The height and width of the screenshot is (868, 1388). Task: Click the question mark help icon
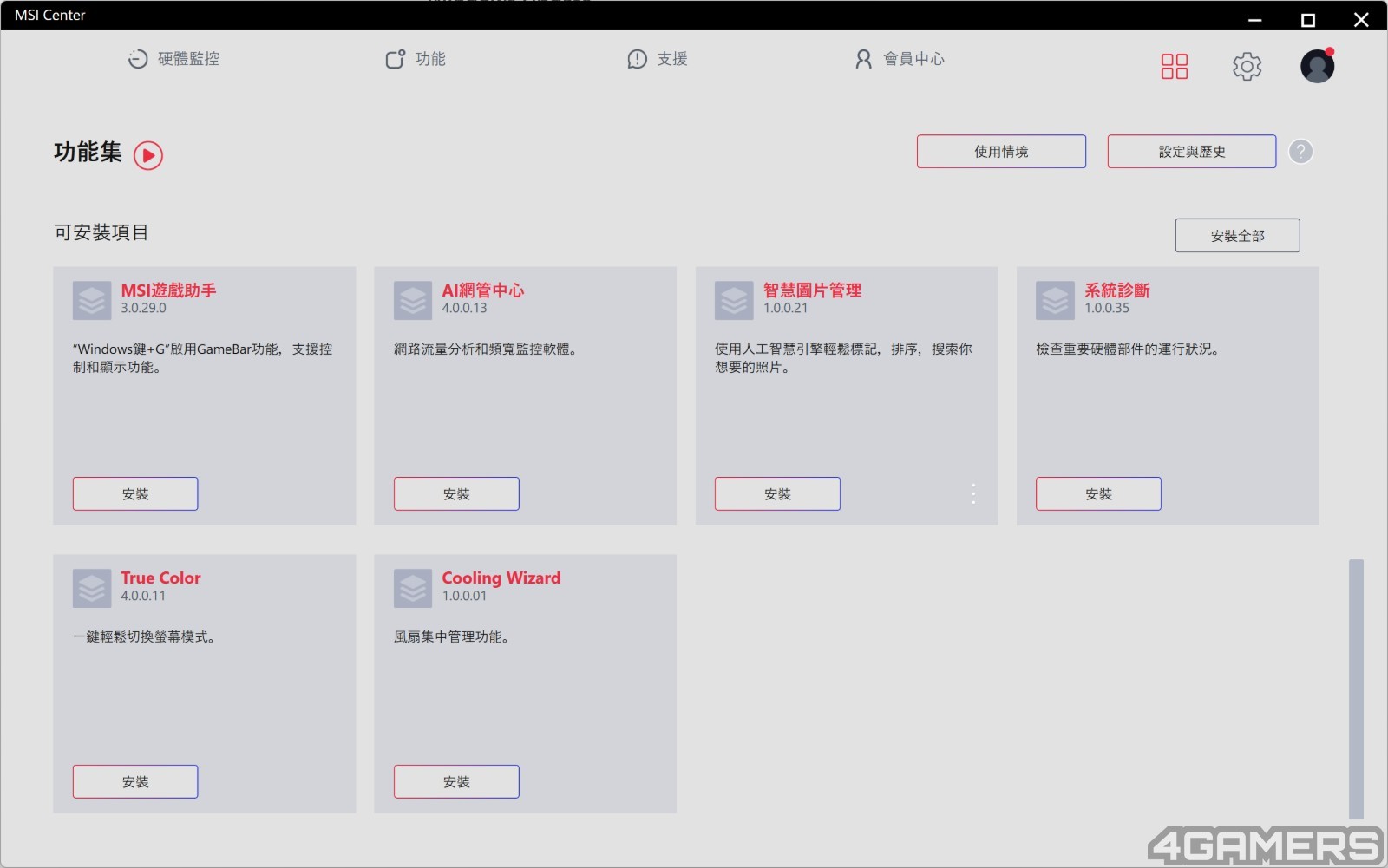[1300, 152]
